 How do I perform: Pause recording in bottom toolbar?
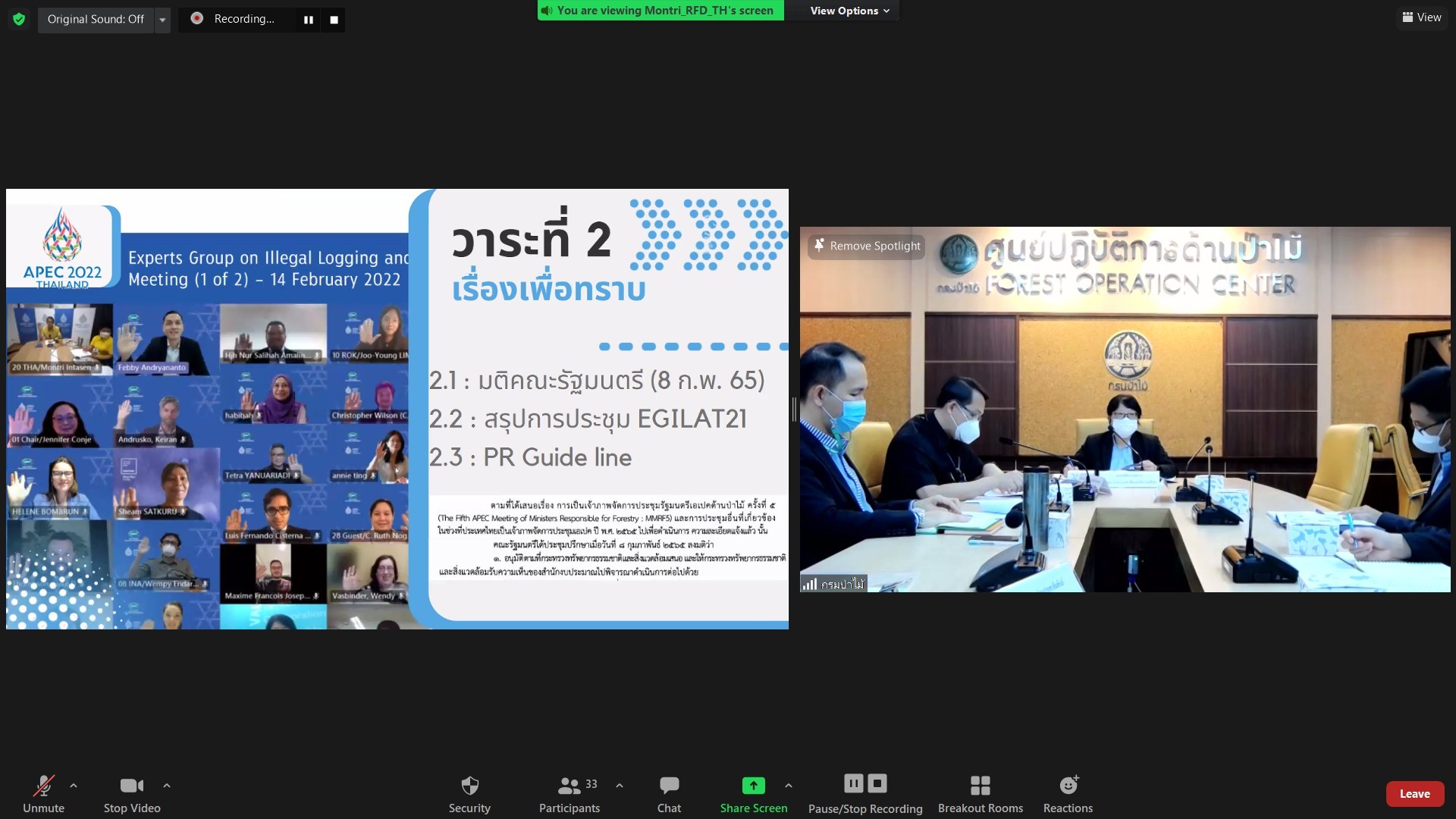click(x=854, y=783)
